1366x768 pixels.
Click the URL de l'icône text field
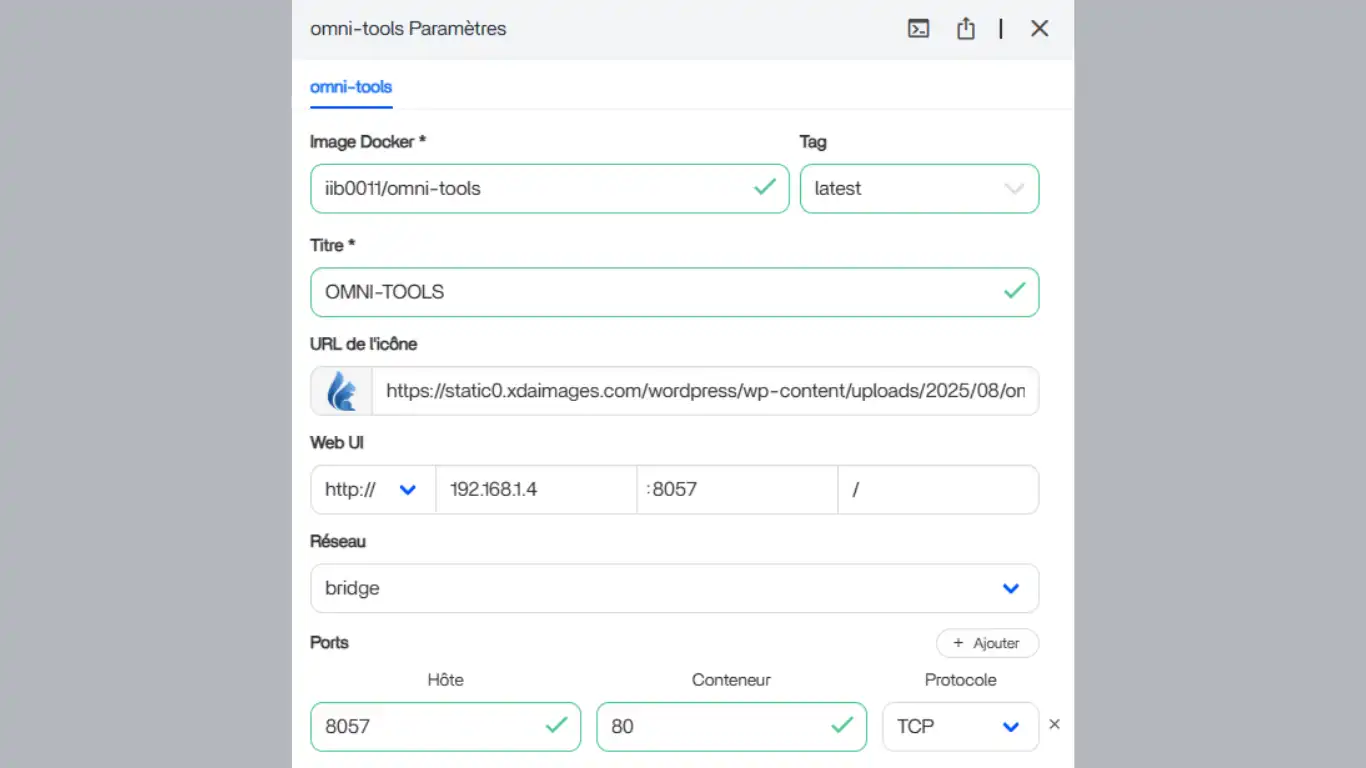pyautogui.click(x=704, y=391)
